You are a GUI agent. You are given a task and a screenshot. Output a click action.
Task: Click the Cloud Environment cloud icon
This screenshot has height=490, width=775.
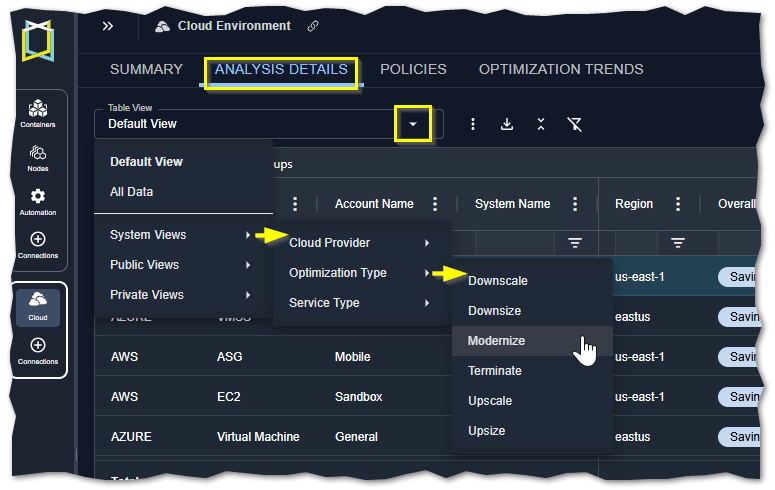pyautogui.click(x=162, y=26)
